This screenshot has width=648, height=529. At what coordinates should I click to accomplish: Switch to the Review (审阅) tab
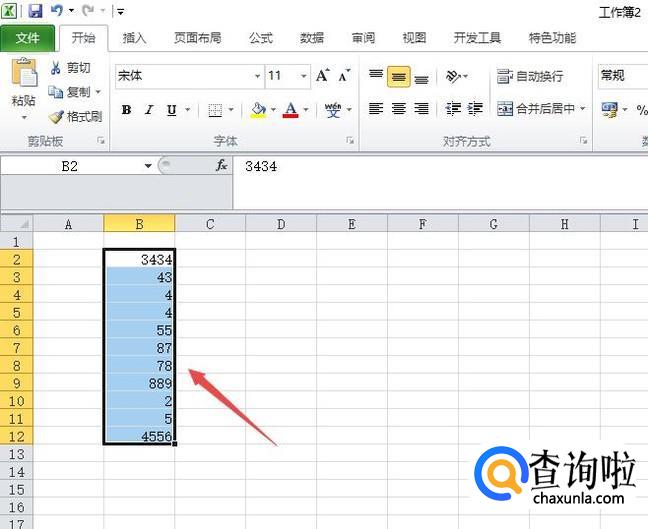[363, 38]
